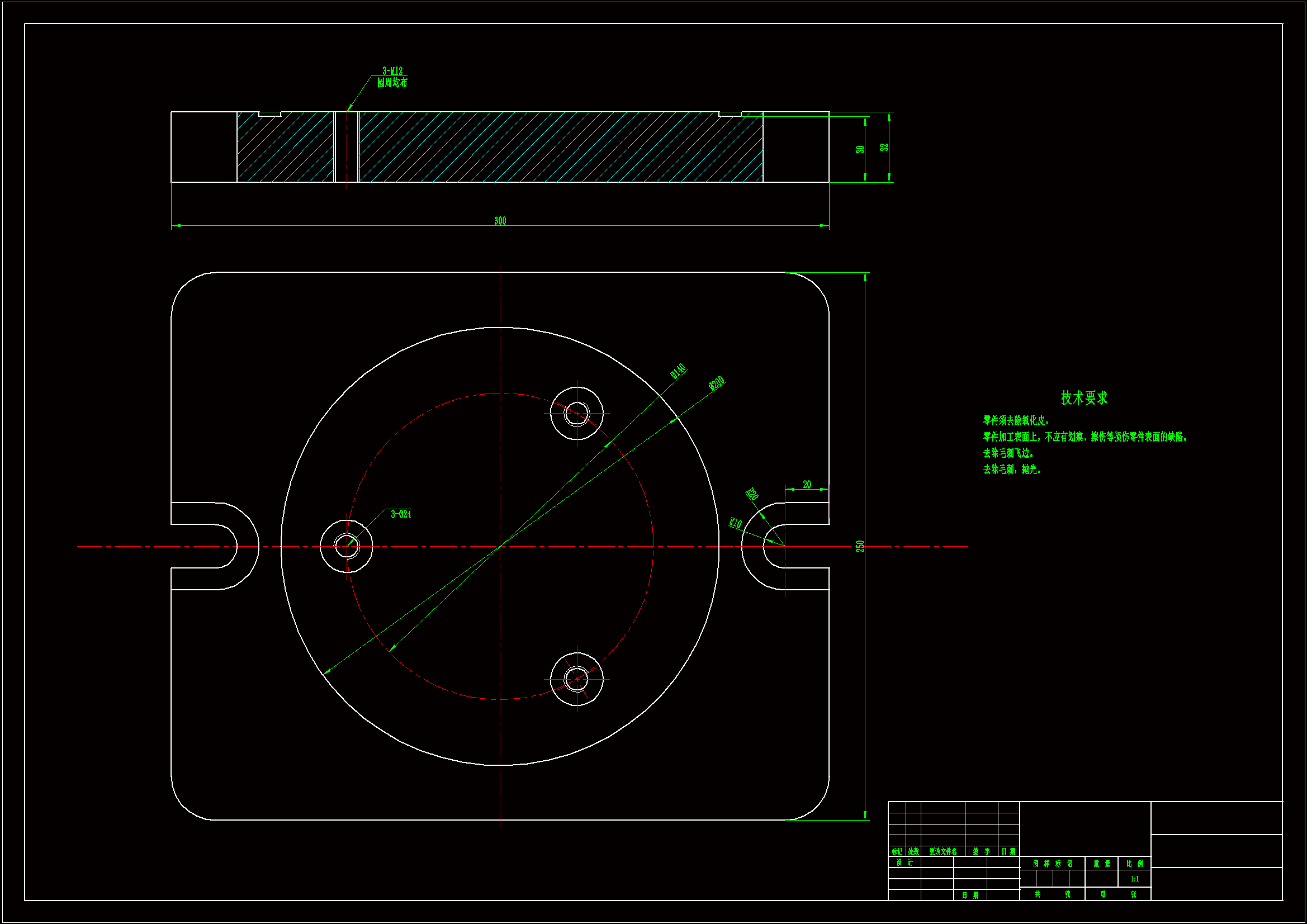Screen dimensions: 1307x924
Task: Select the Ø200 diameter dimension label
Action: (716, 383)
